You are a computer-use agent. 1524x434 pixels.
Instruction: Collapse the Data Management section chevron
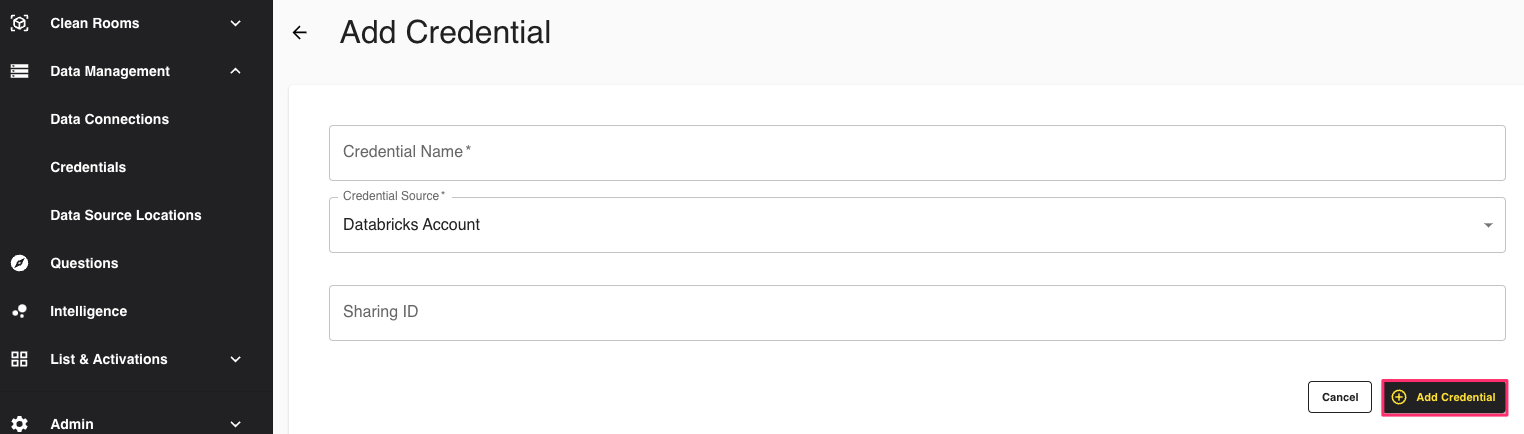coord(236,71)
